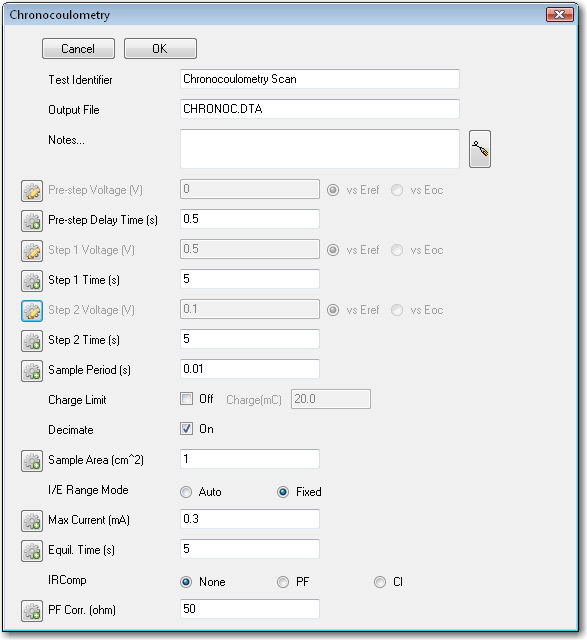Click the highlighted gear icon beside Step 2 Voltage
Image resolution: width=587 pixels, height=640 pixels.
point(32,311)
